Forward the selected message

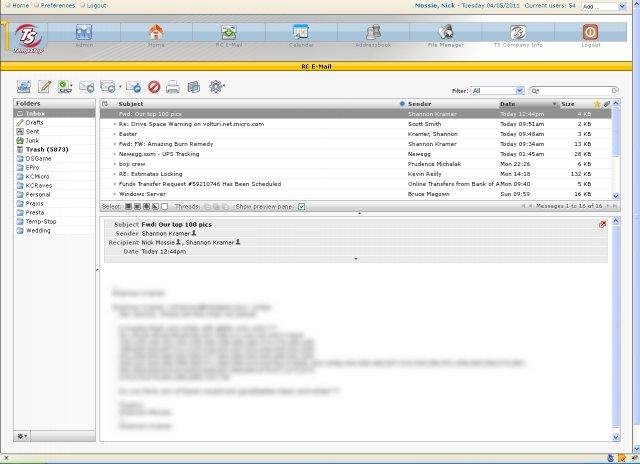(x=133, y=87)
